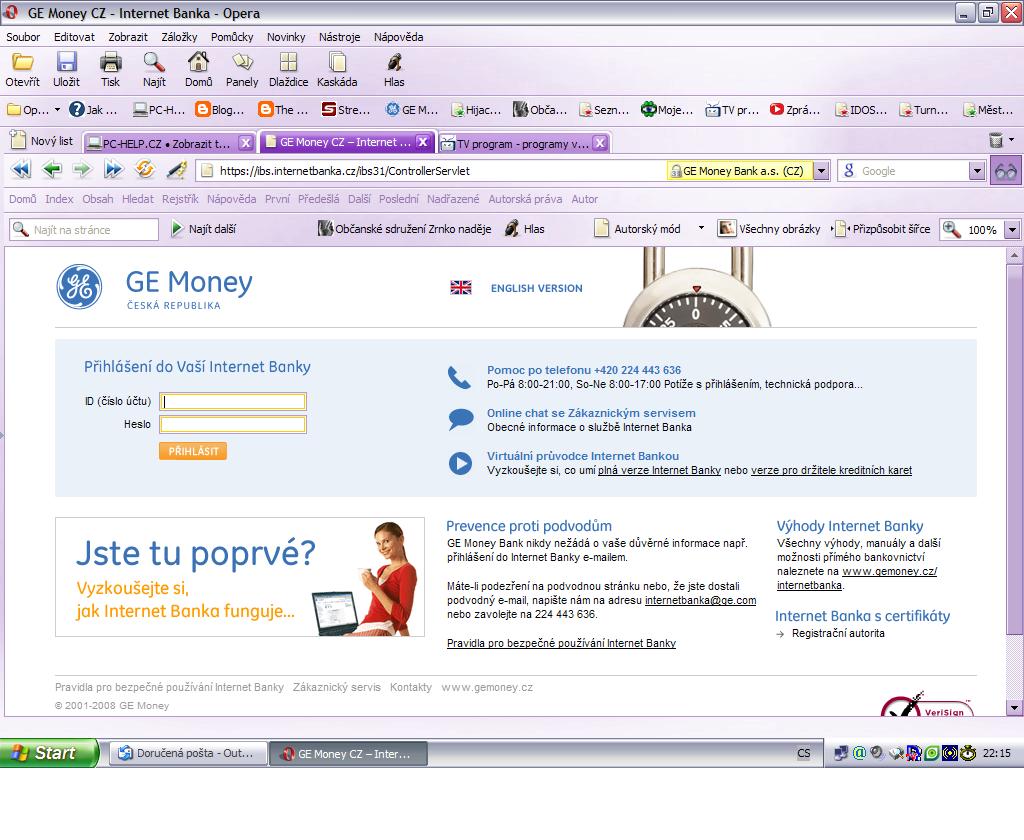Switch to the TV program tab

tap(520, 143)
